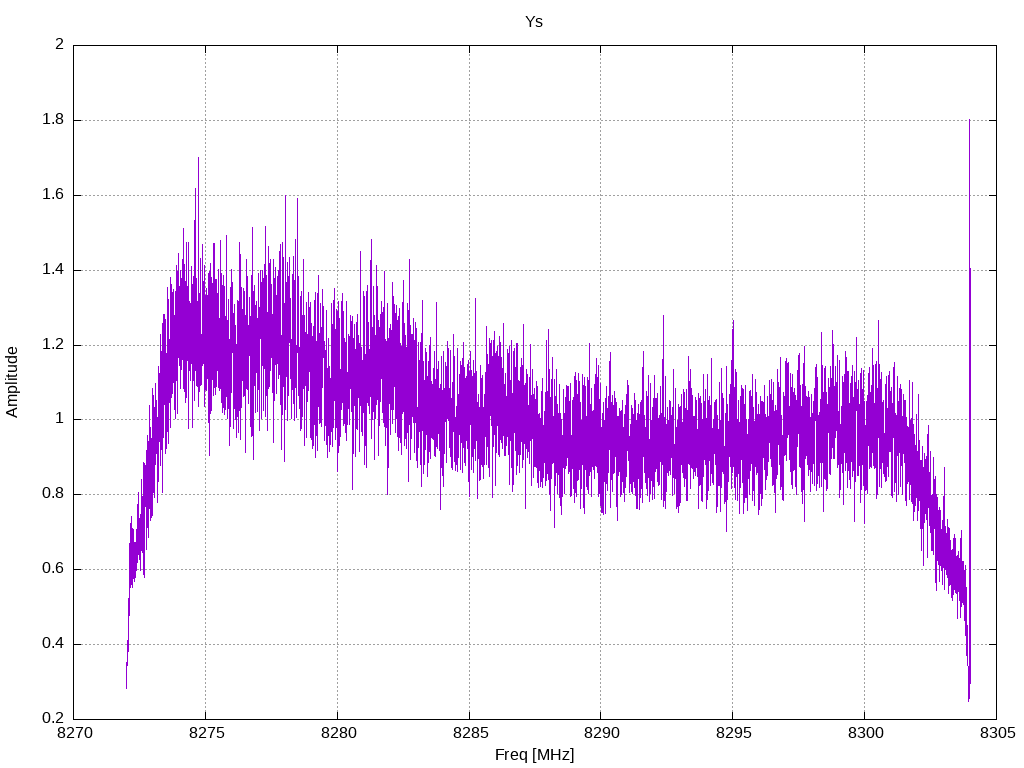Click the y-axis tick value 1.2
Viewport: 1024px width, 768px height.
[x=53, y=344]
